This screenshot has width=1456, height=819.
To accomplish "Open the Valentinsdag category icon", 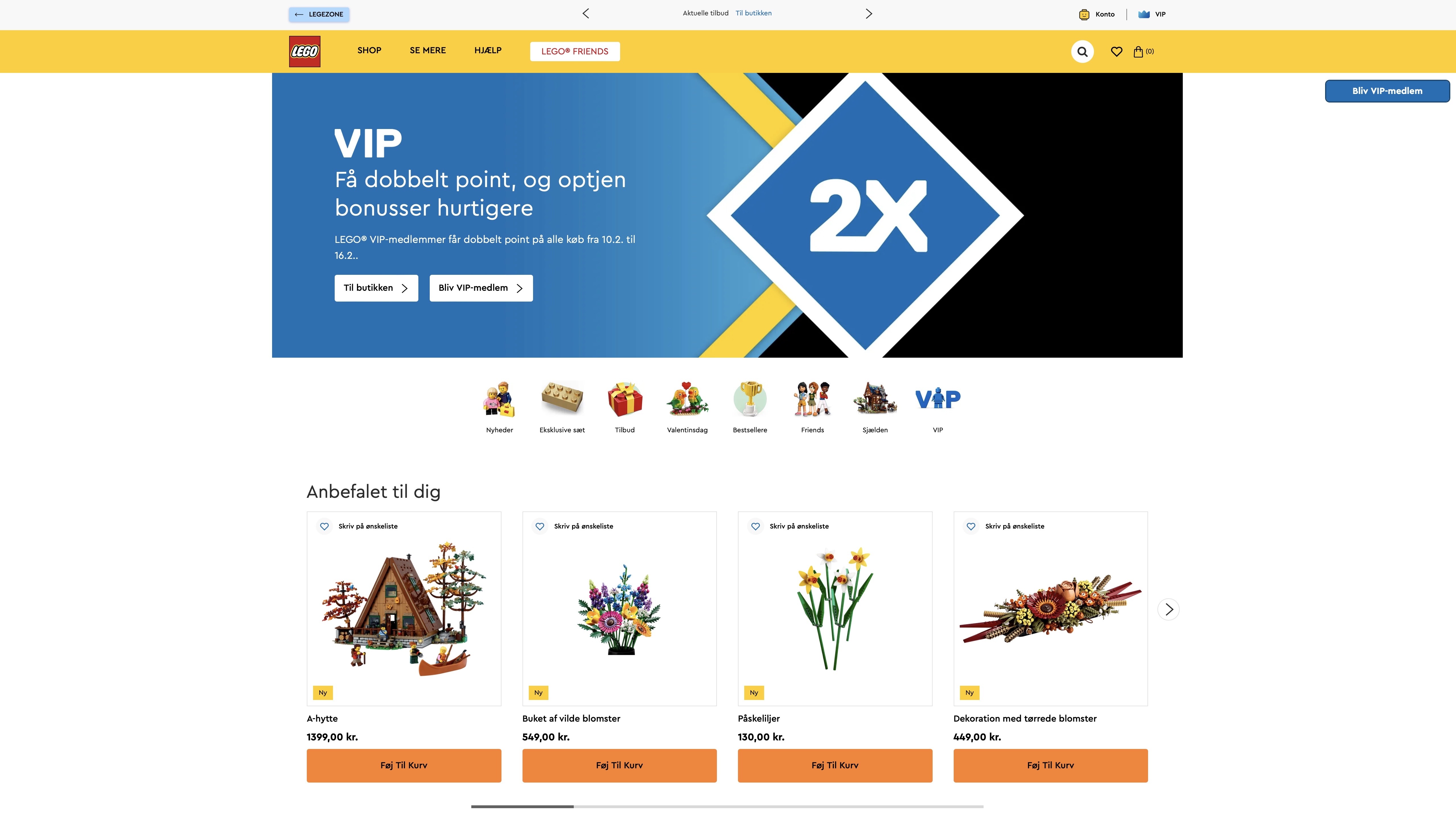I will [687, 399].
